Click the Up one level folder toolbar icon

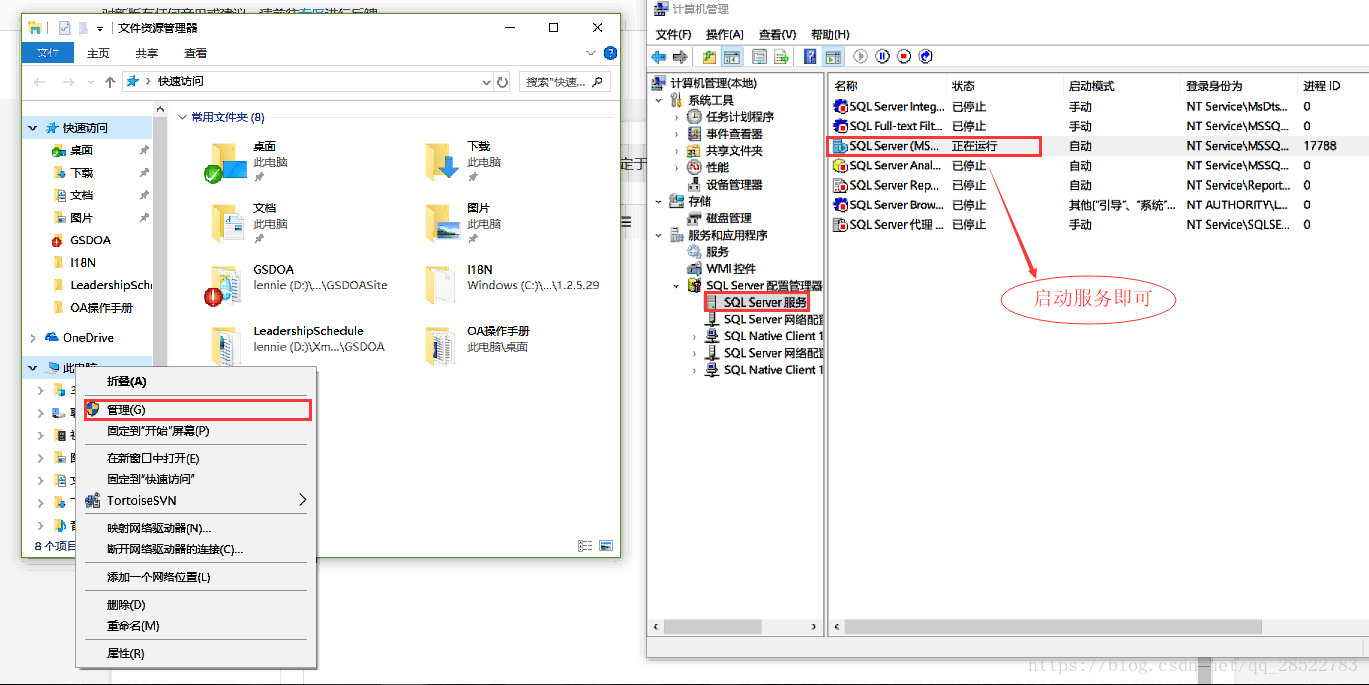coord(710,57)
